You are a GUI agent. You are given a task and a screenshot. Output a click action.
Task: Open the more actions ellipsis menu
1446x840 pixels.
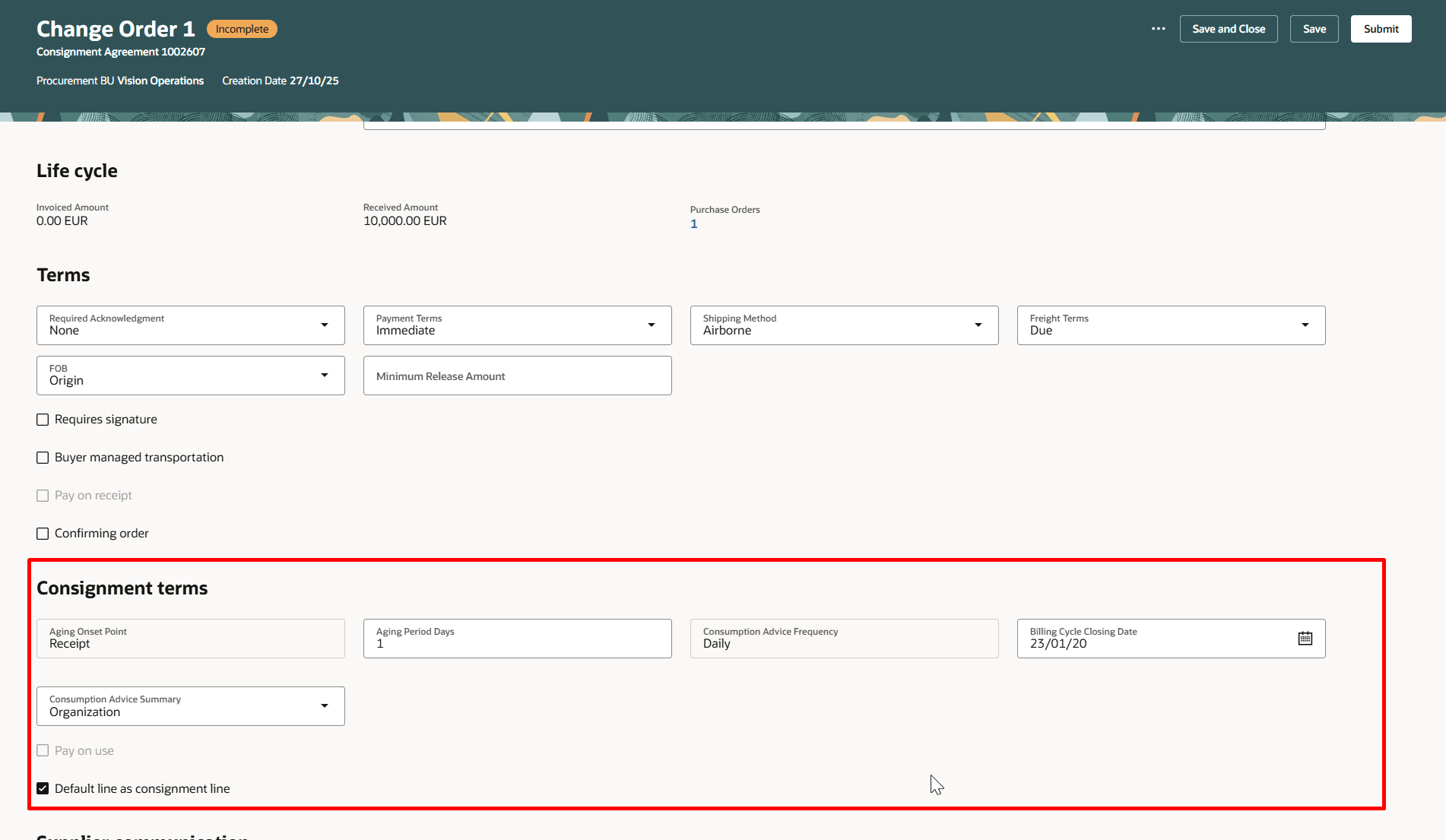(1158, 28)
